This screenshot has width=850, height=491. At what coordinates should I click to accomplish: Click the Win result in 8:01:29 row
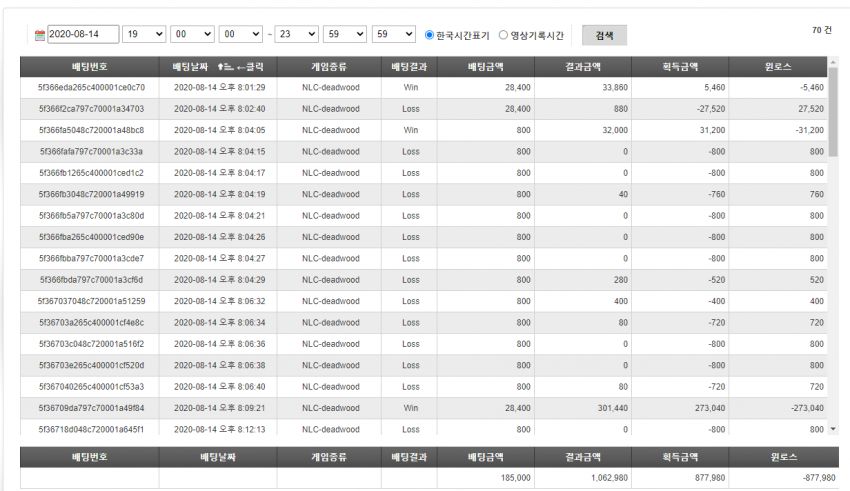[x=411, y=87]
